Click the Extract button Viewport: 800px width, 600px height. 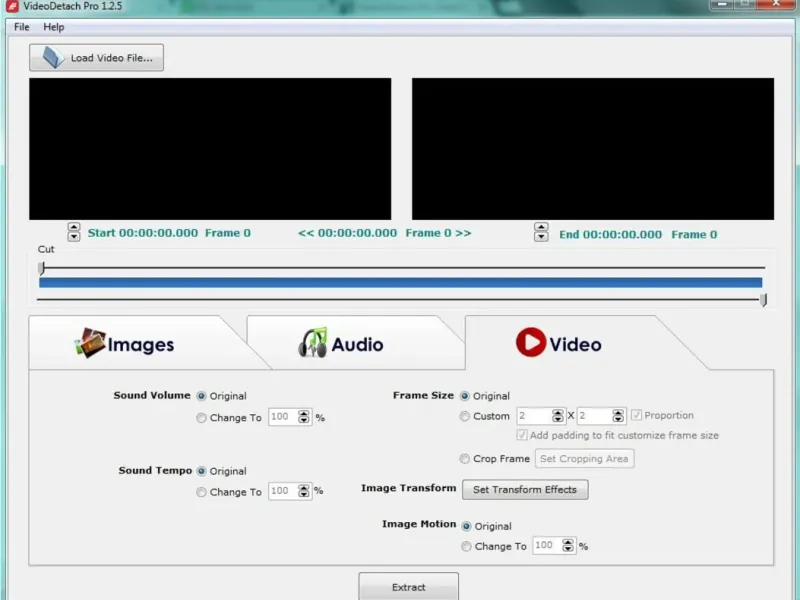click(409, 587)
